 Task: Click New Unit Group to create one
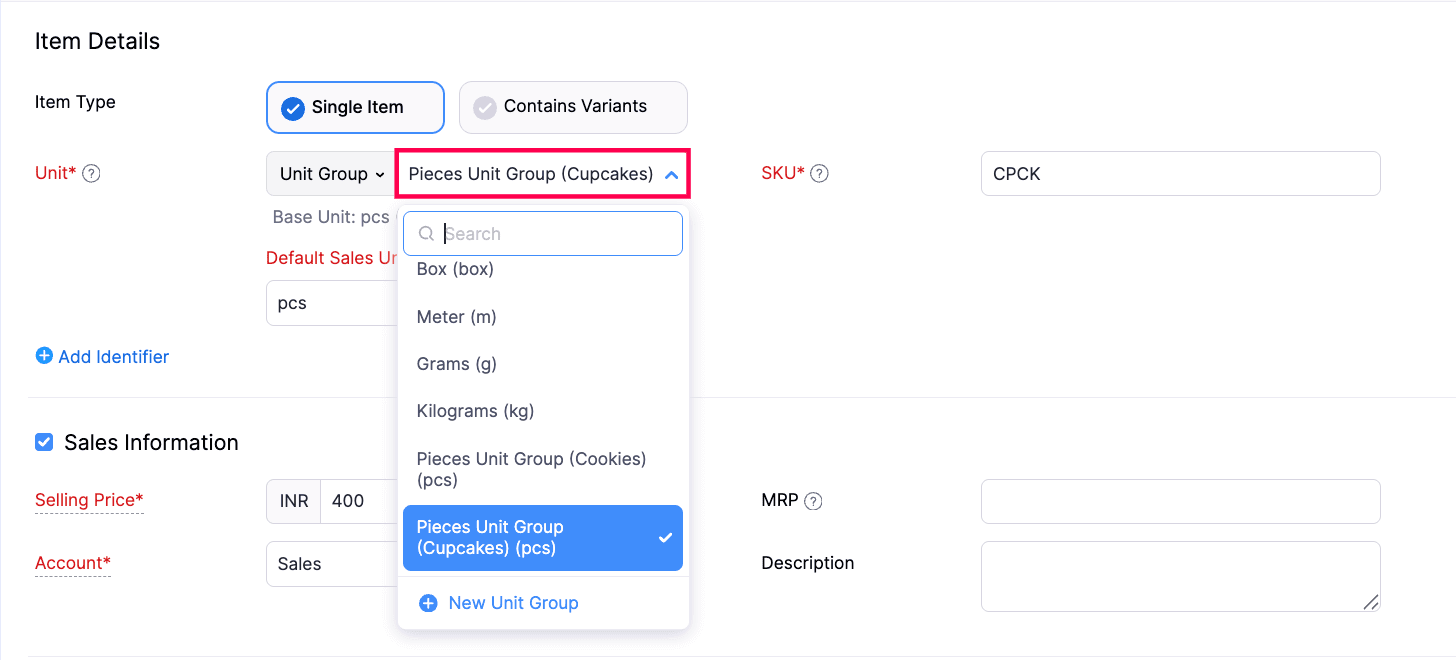[x=513, y=603]
